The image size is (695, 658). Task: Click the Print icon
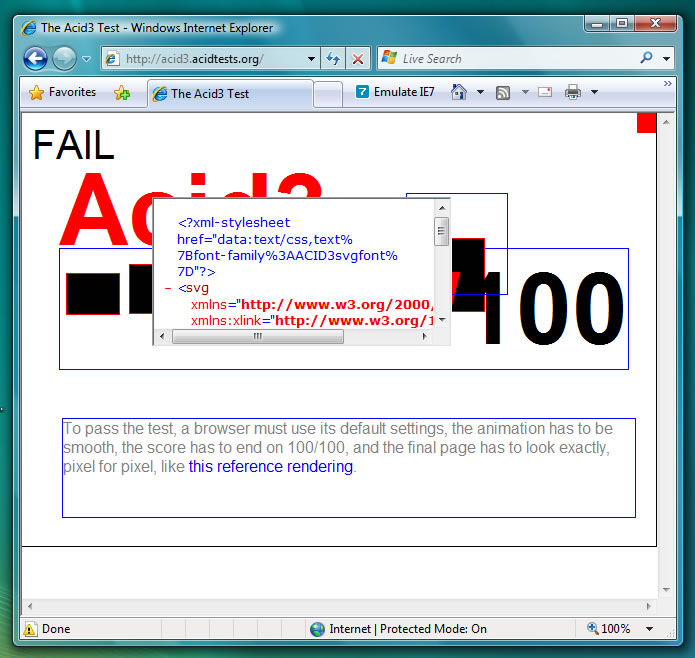coord(573,93)
